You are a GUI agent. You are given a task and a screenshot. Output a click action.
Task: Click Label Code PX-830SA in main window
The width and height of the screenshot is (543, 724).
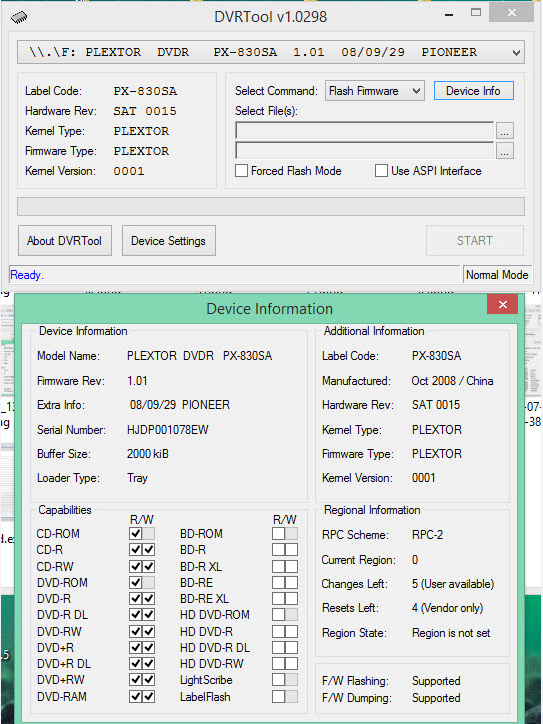(x=145, y=91)
